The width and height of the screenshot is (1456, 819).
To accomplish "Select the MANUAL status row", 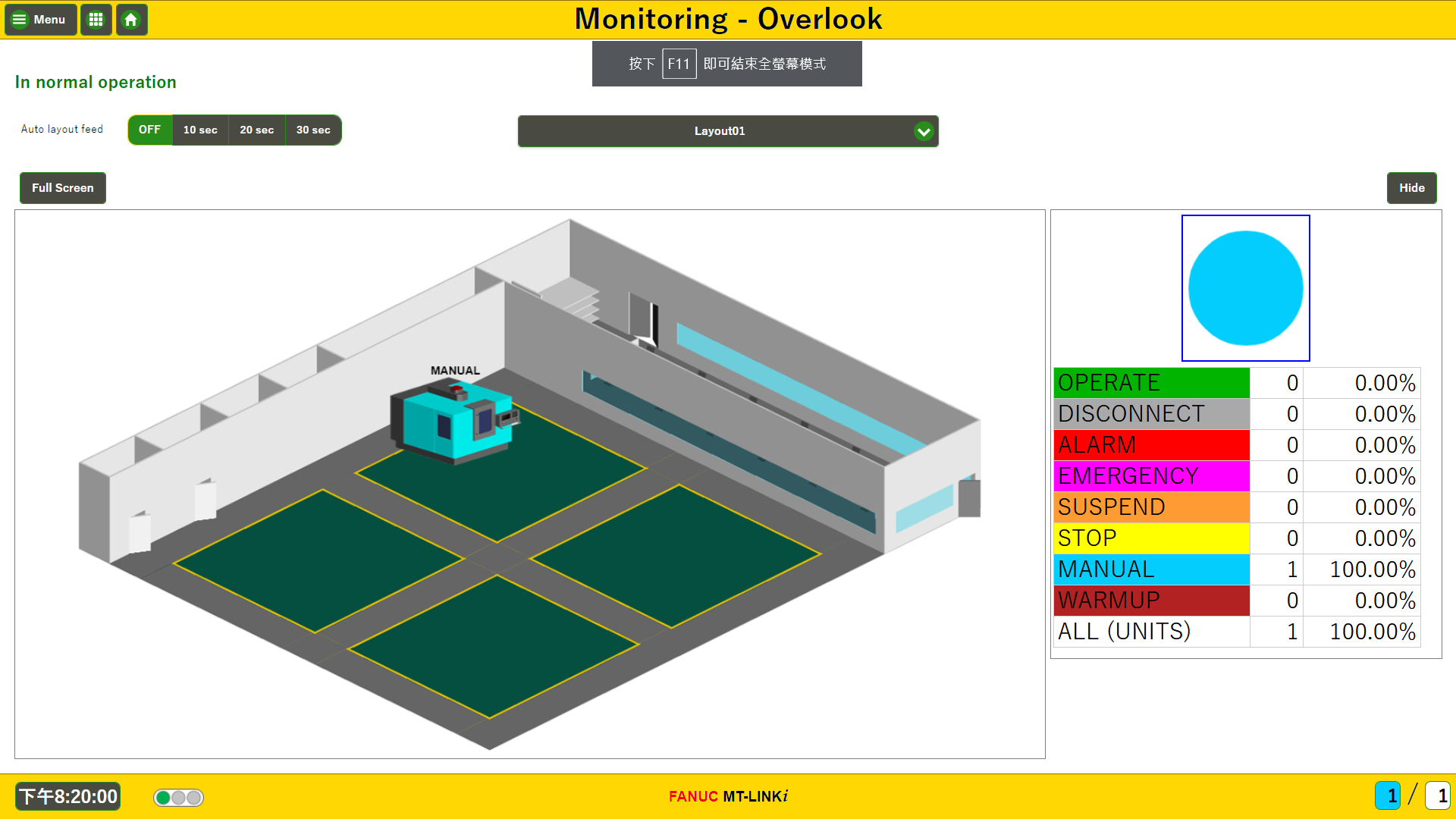I will [1151, 570].
